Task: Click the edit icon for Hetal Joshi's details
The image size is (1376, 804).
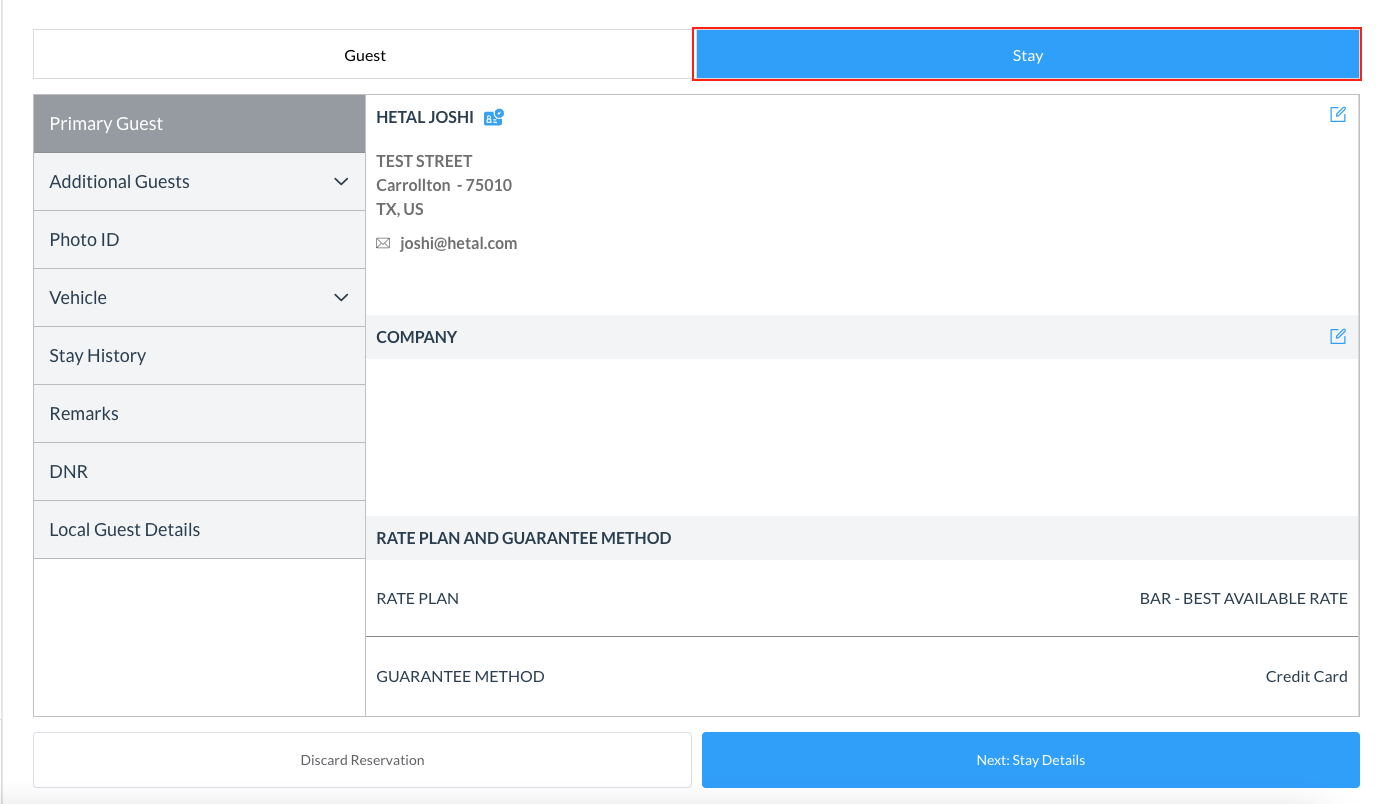Action: 1337,115
